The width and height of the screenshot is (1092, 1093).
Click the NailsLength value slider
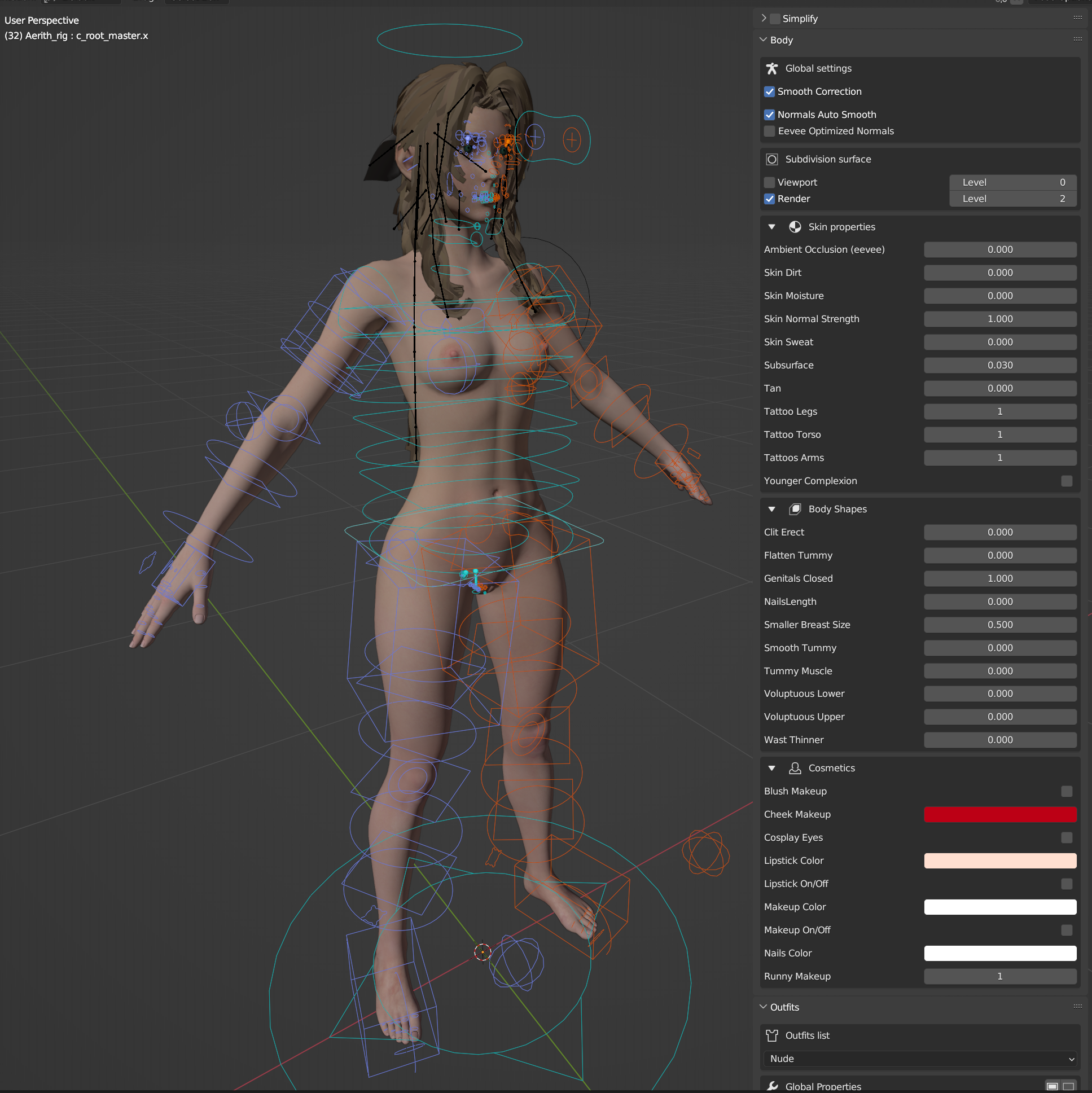pyautogui.click(x=1001, y=603)
